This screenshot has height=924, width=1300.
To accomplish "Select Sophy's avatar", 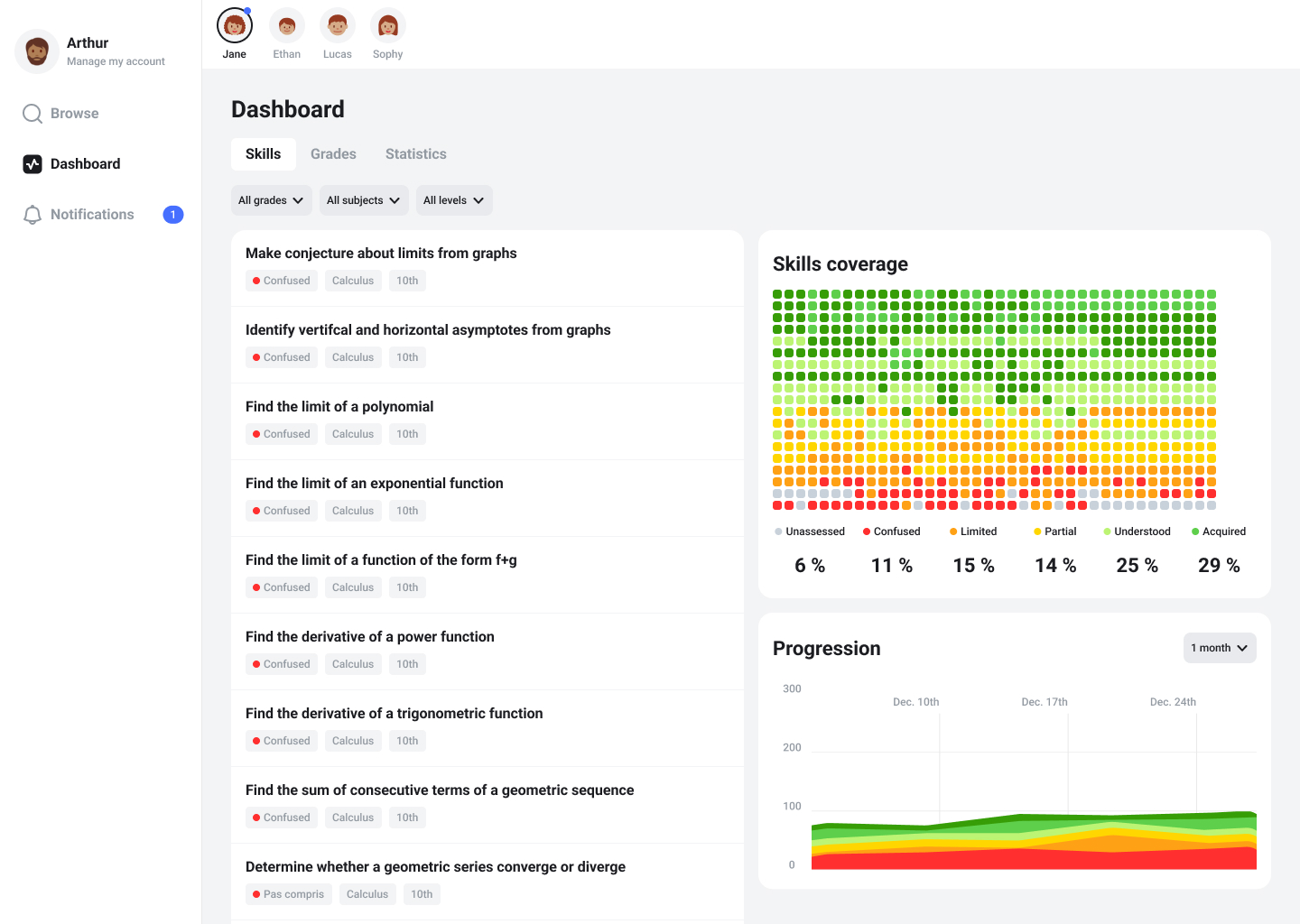I will (x=388, y=26).
